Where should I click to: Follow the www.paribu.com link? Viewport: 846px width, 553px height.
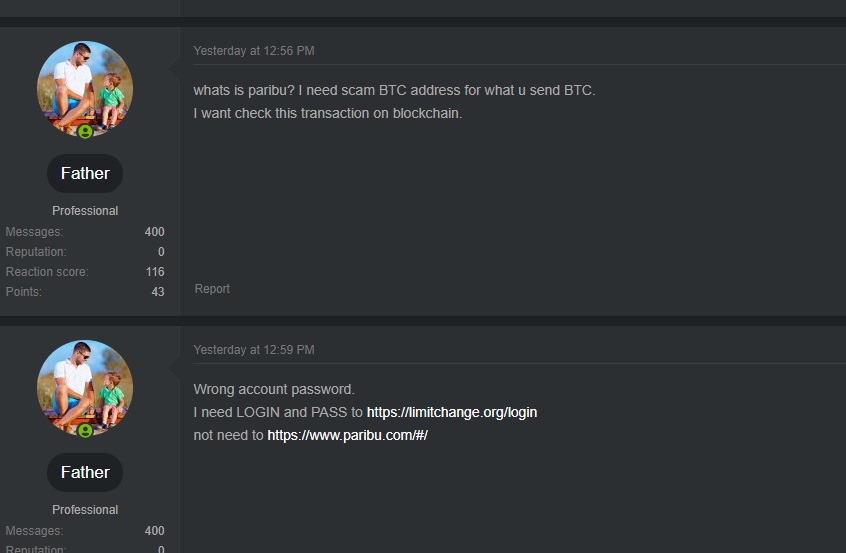coord(347,435)
